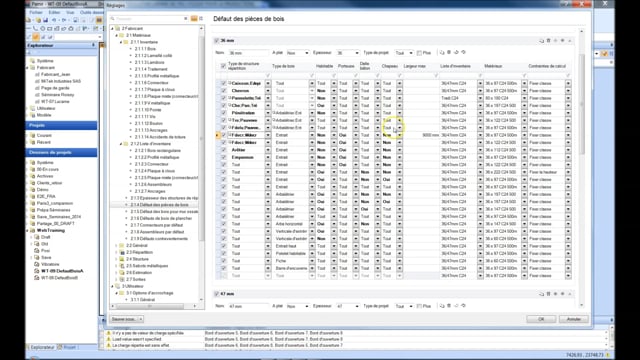
Task: Open the Fichier menu in main window
Action: [36, 12]
